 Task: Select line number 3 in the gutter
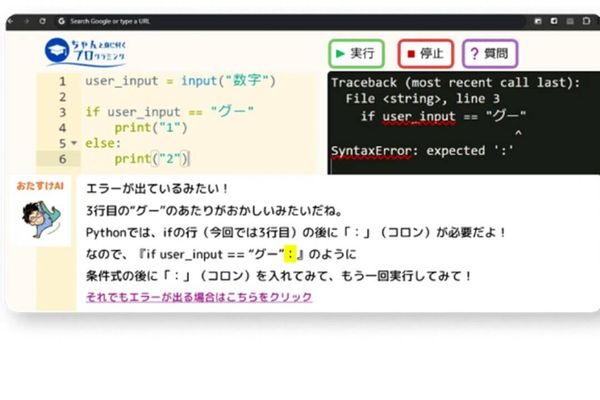click(x=62, y=113)
